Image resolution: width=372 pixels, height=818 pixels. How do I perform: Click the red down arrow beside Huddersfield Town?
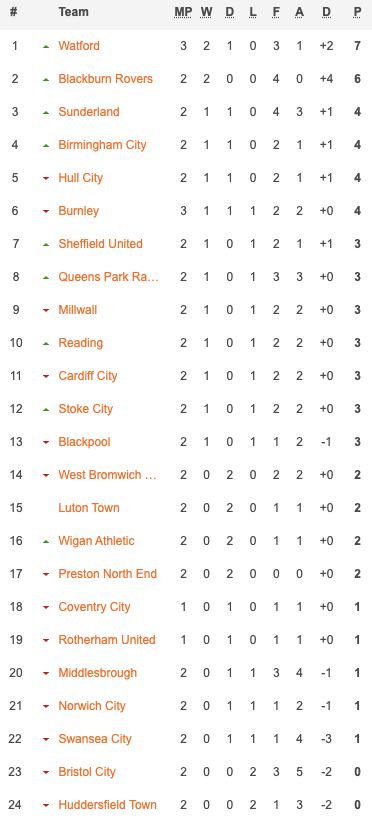(x=46, y=805)
